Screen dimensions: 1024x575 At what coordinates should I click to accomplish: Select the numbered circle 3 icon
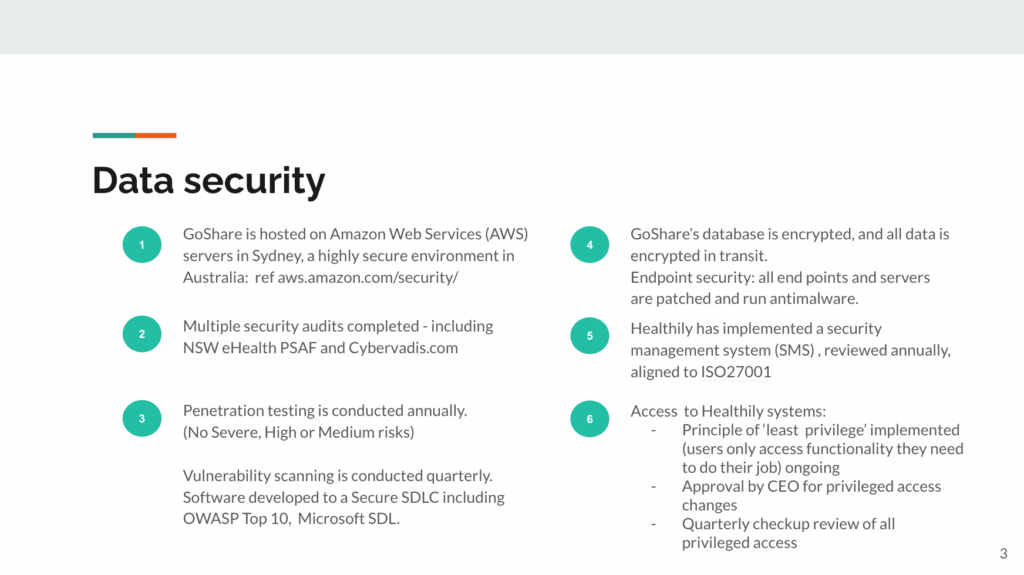[142, 419]
